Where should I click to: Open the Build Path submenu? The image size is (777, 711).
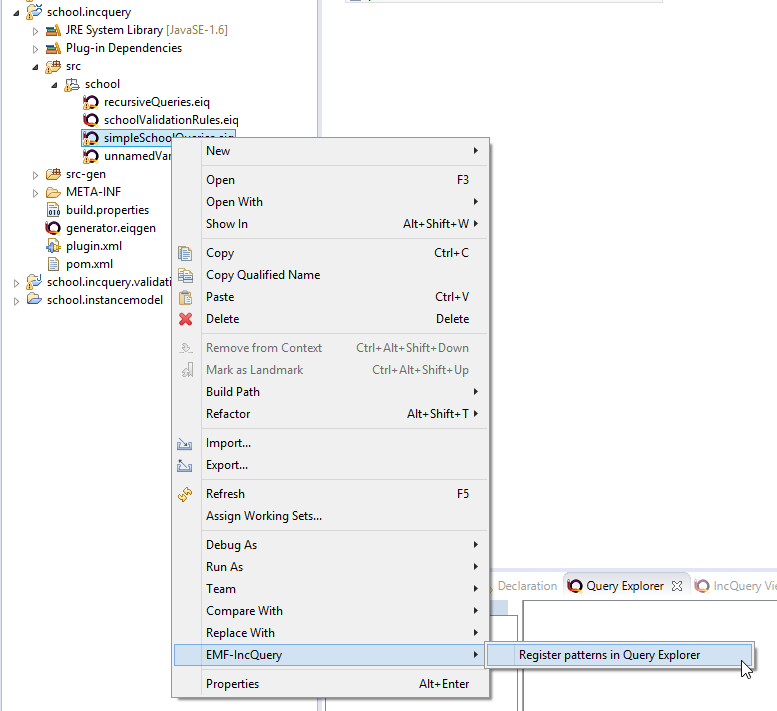331,392
